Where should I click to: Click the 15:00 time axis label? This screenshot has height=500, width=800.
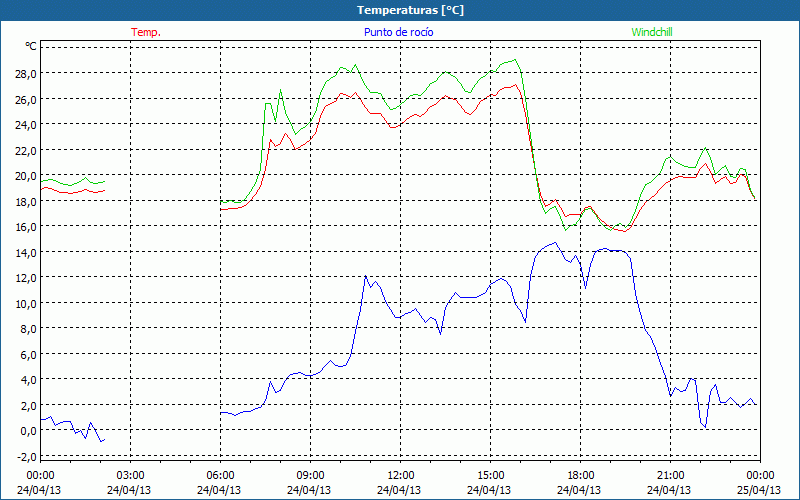pos(490,476)
